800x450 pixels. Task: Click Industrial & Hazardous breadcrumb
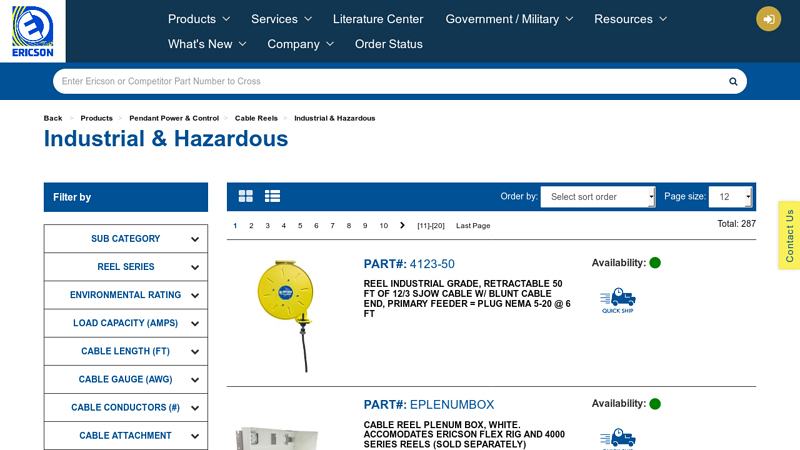[x=335, y=118]
